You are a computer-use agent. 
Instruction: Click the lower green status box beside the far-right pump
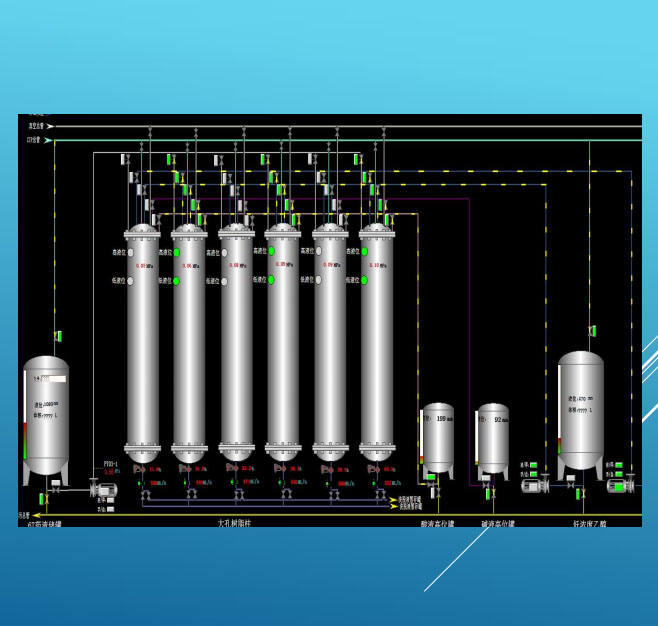[x=619, y=474]
